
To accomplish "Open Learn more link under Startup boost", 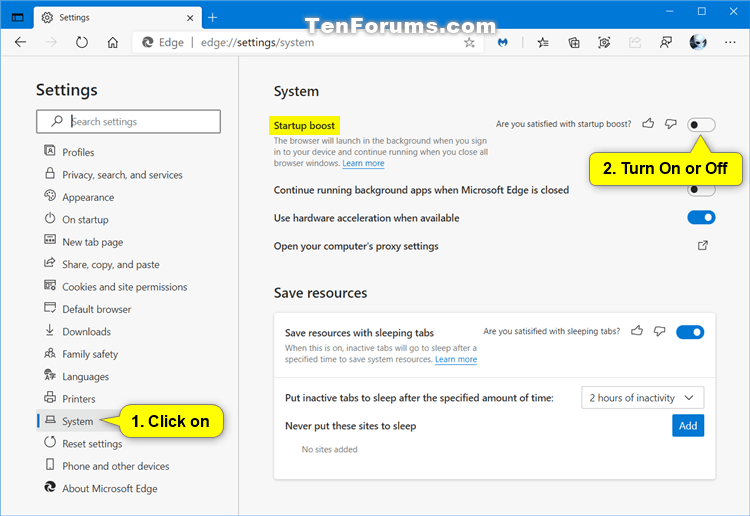I will point(363,163).
